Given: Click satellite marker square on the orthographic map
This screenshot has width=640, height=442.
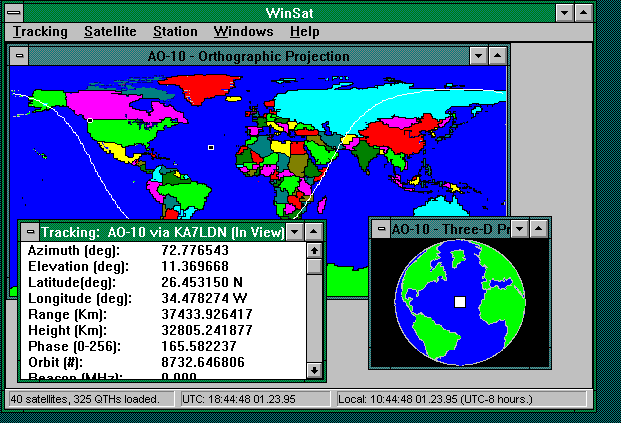Looking at the screenshot, I should click(x=211, y=147).
